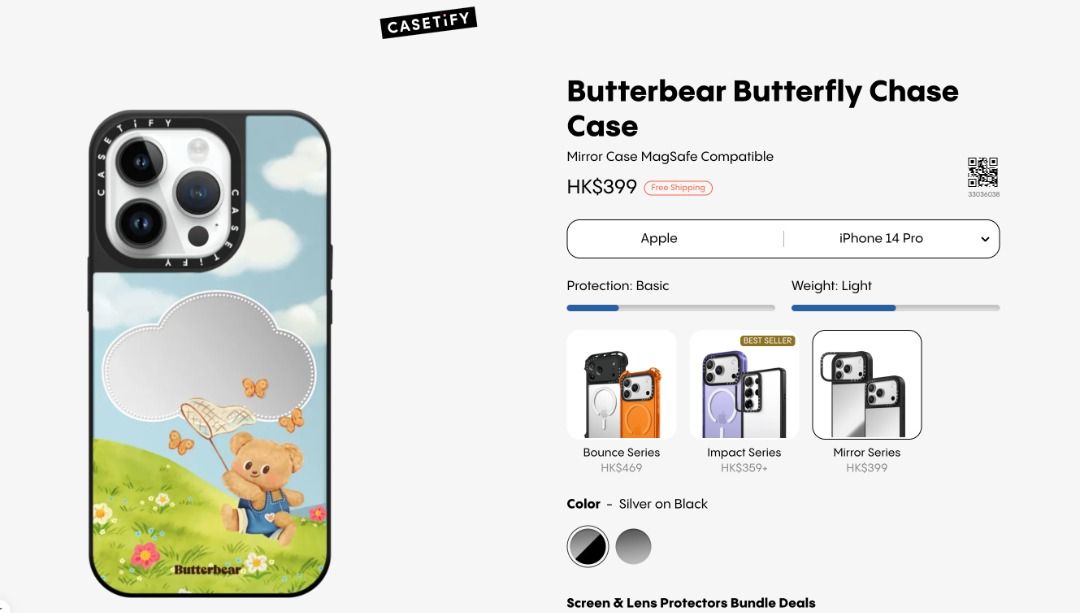Viewport: 1080px width, 613px height.
Task: Click the Butterbear Butterfly Chase Case title
Action: 762,108
